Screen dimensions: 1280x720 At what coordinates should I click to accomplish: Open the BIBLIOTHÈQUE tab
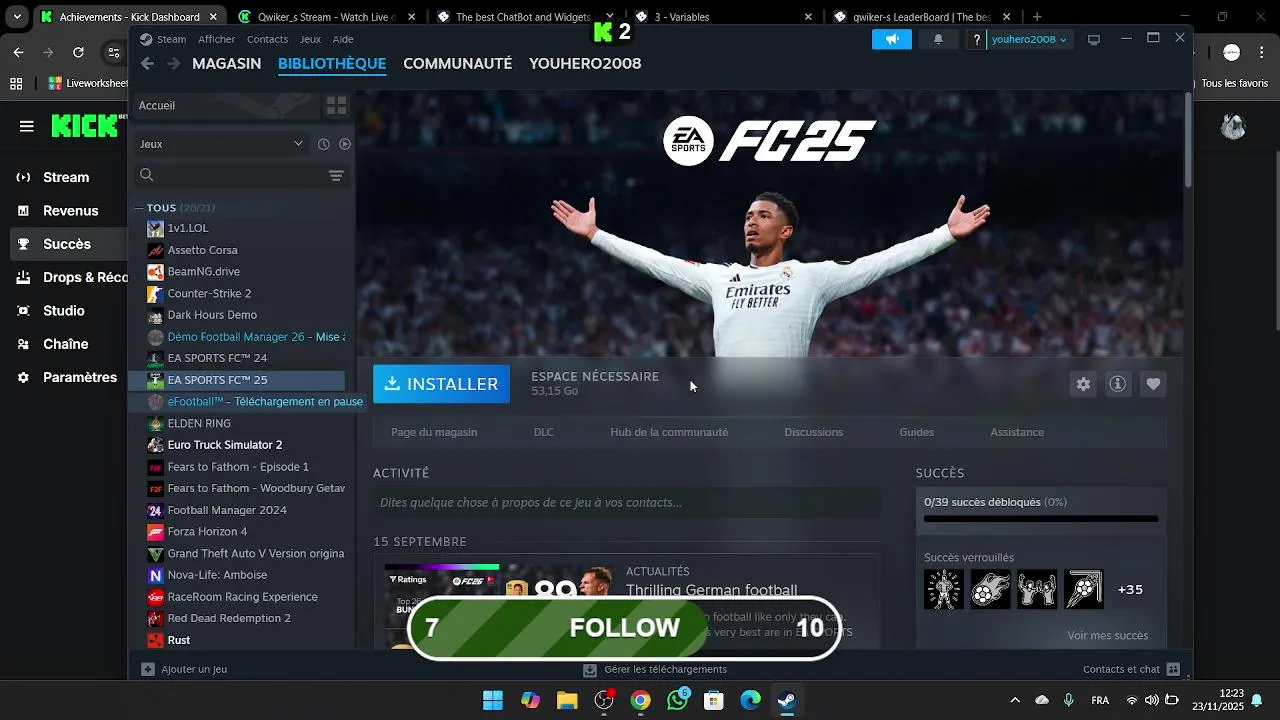tap(332, 63)
